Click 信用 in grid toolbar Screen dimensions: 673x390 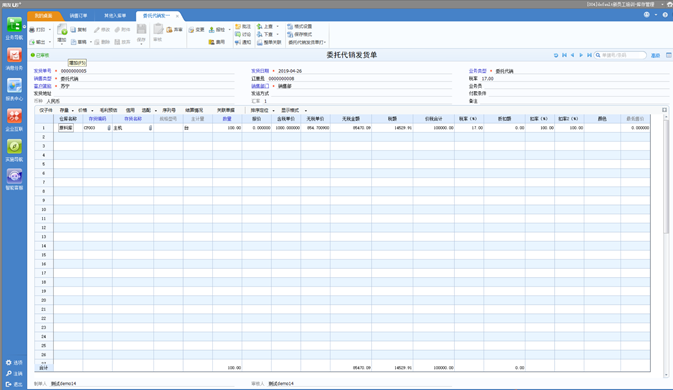click(130, 110)
